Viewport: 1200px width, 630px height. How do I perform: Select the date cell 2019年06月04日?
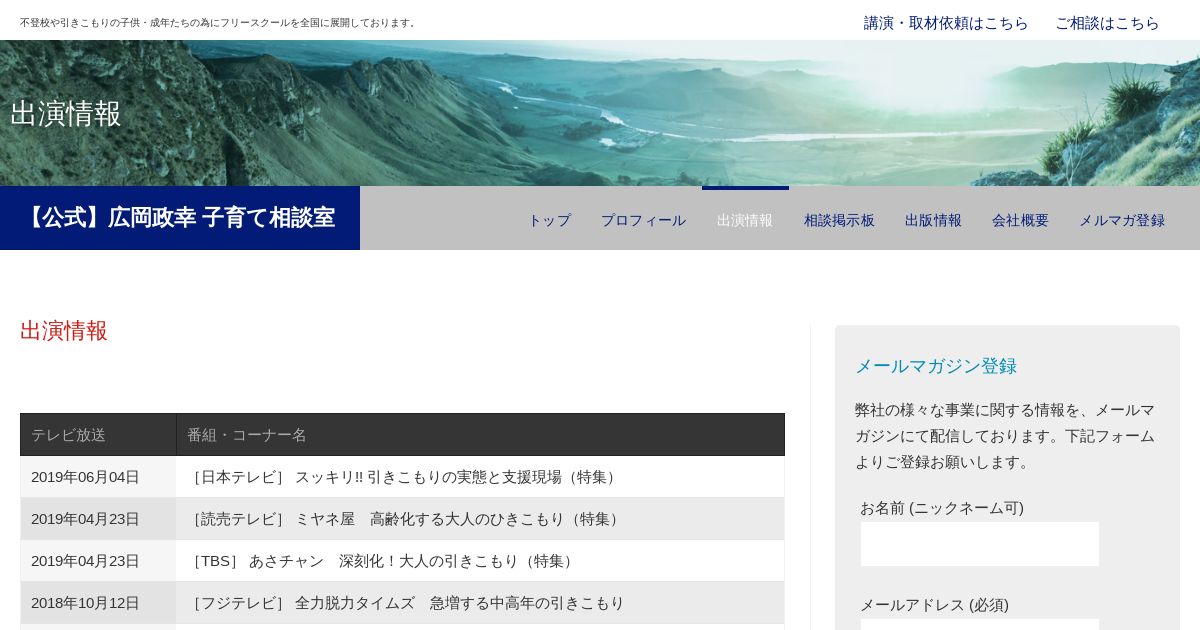98,477
